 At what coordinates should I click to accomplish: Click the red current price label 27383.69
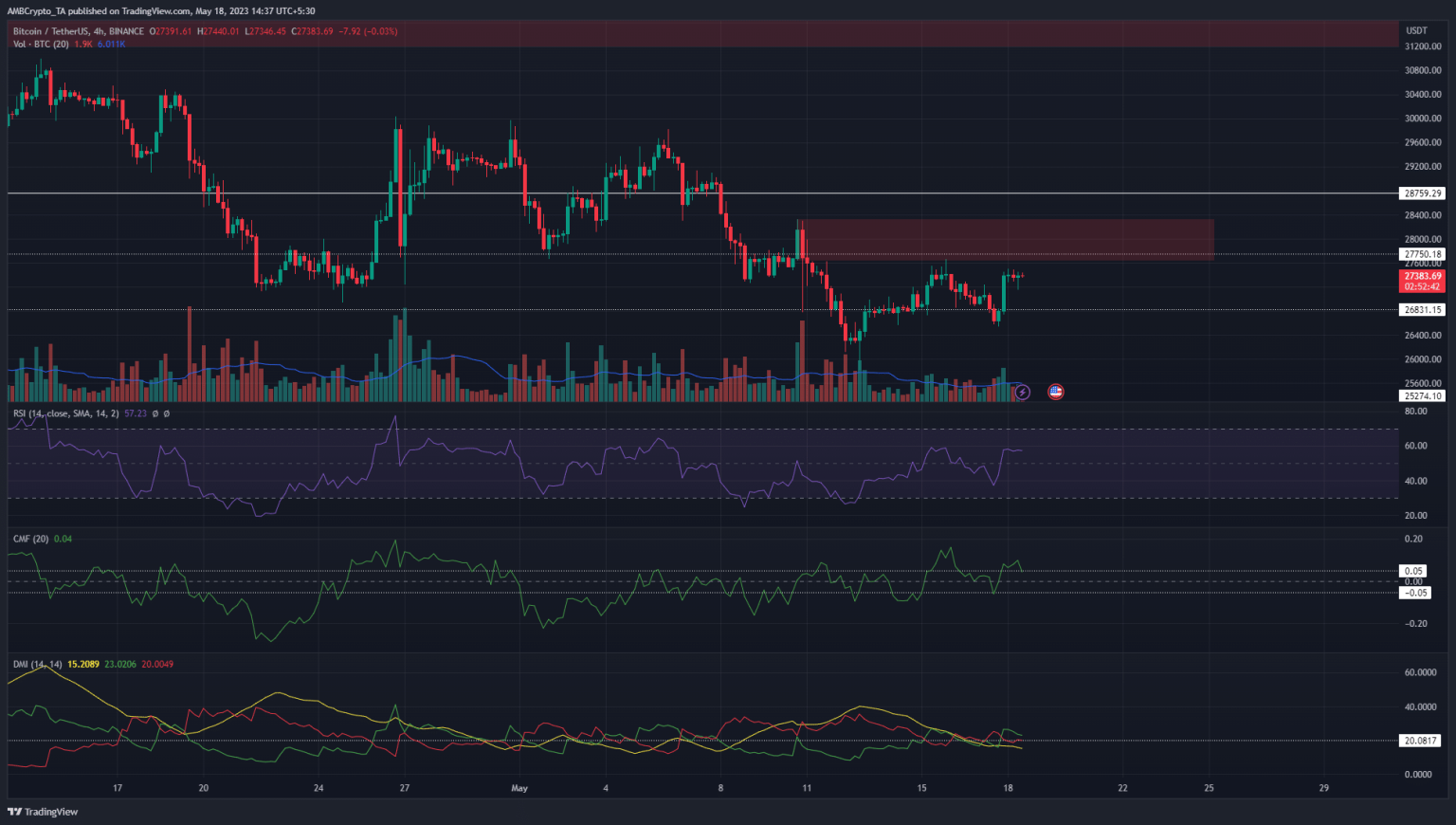(x=1421, y=276)
